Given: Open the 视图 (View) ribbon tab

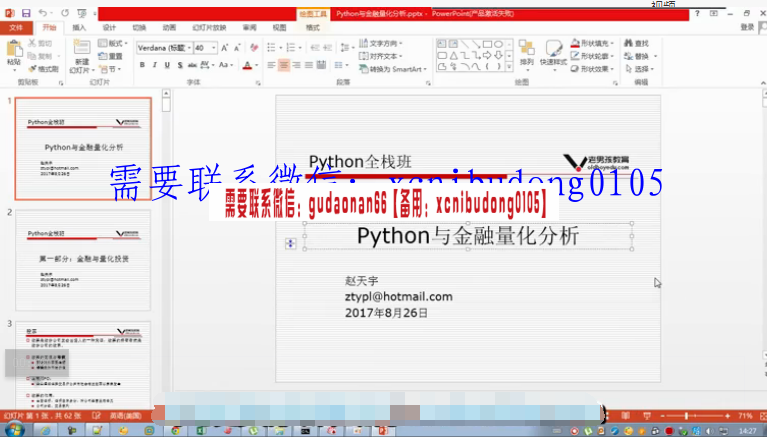Looking at the screenshot, I should pos(279,27).
